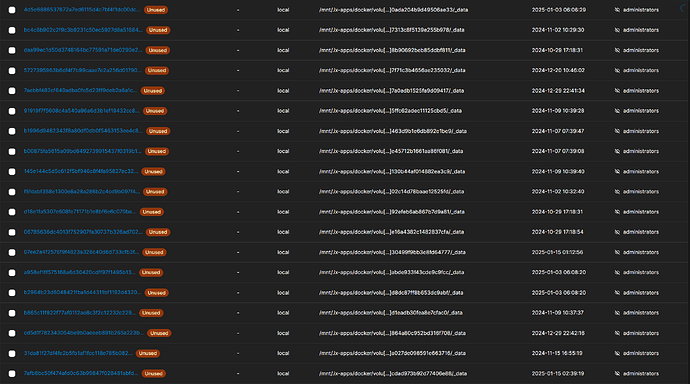This screenshot has width=690, height=384.
Task: Select the checkbox for volume bc4c8b90
Action: click(12, 30)
